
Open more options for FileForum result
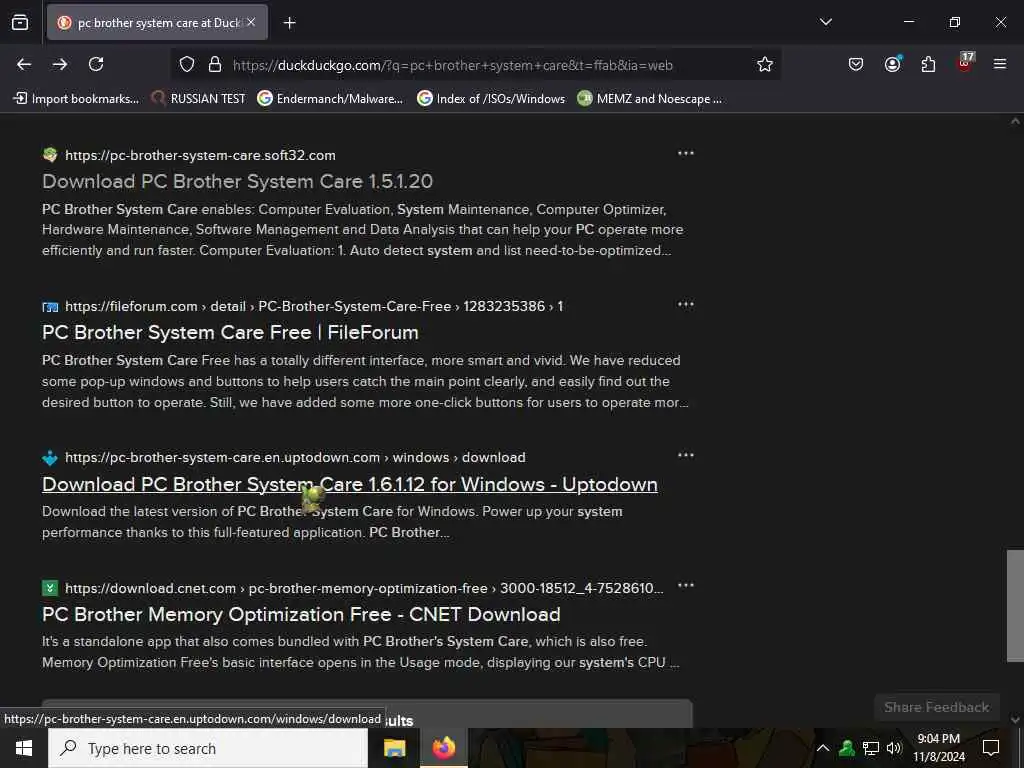(x=686, y=304)
